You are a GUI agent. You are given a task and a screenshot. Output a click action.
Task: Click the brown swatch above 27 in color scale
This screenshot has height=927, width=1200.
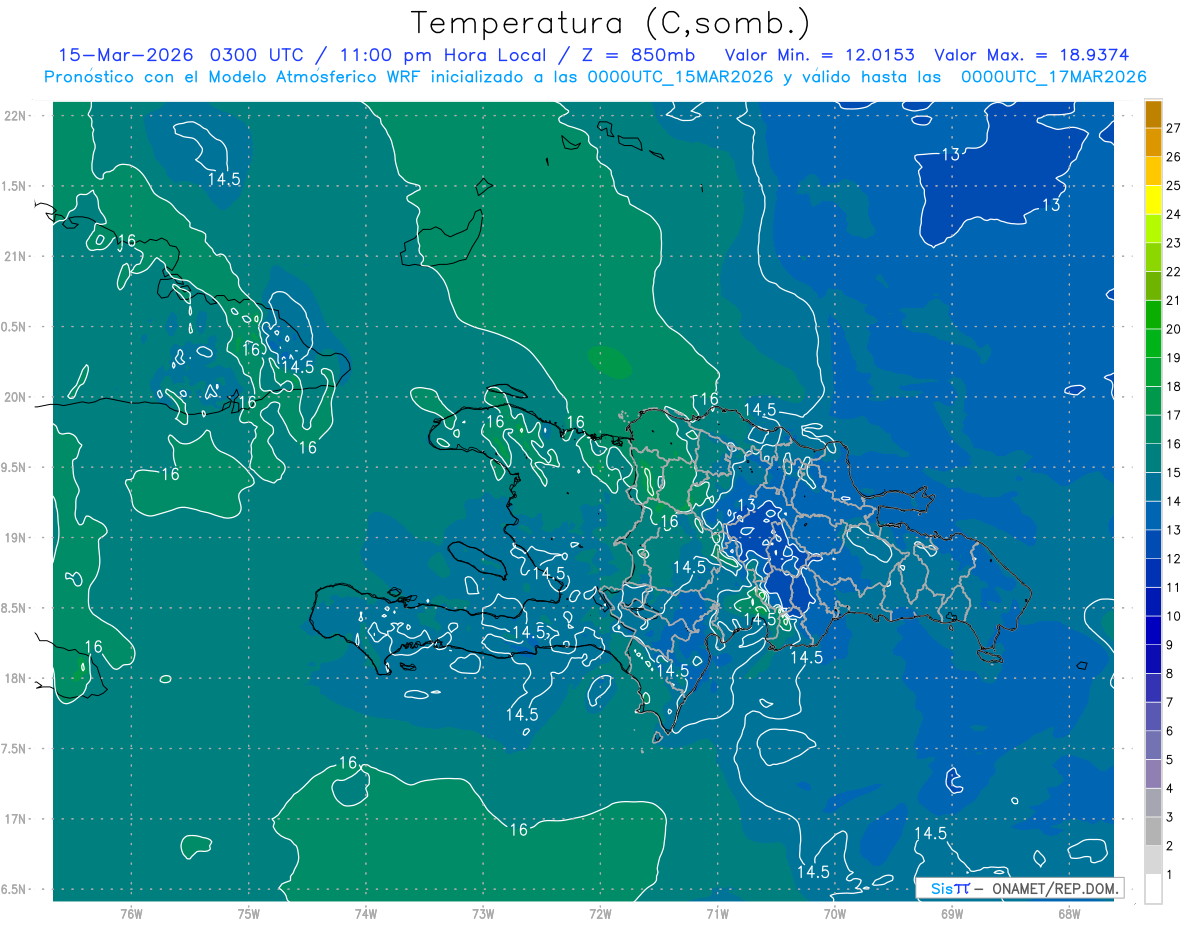click(1153, 114)
